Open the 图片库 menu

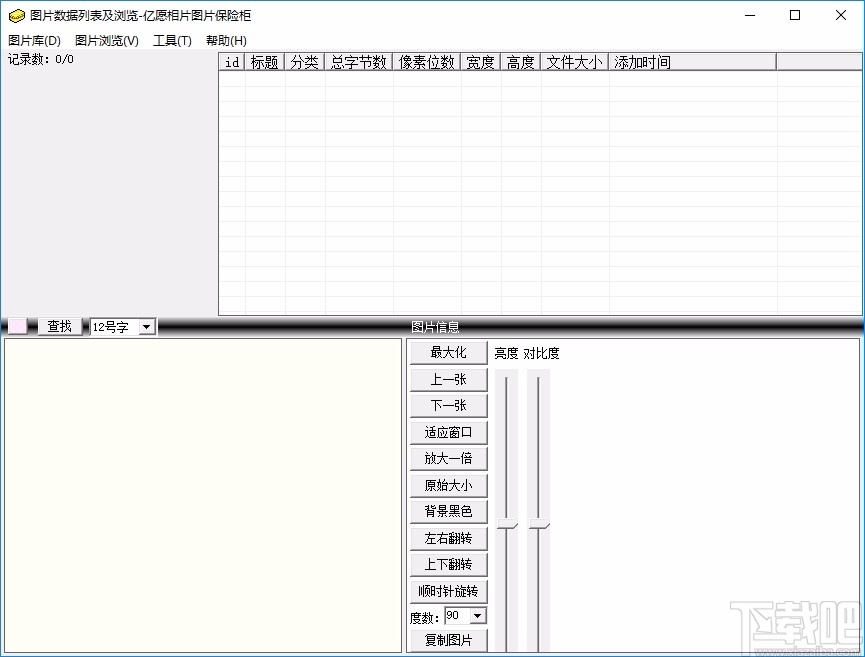click(33, 40)
